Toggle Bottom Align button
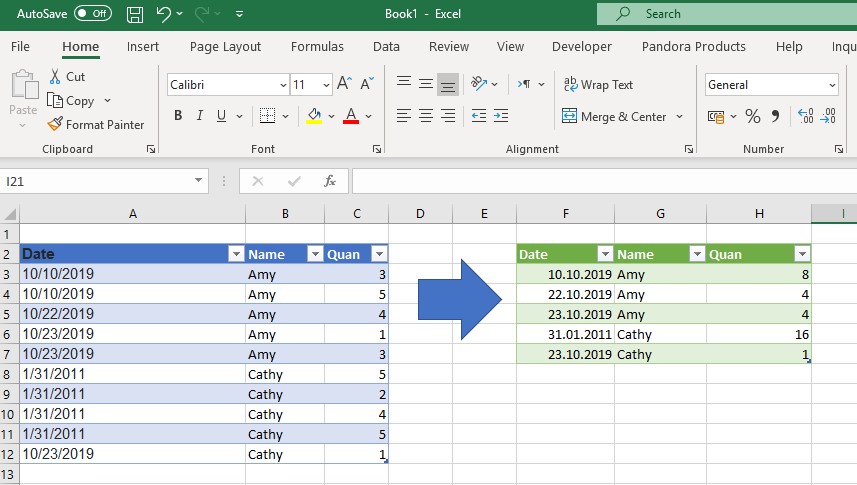Viewport: 857px width, 485px height. [448, 84]
